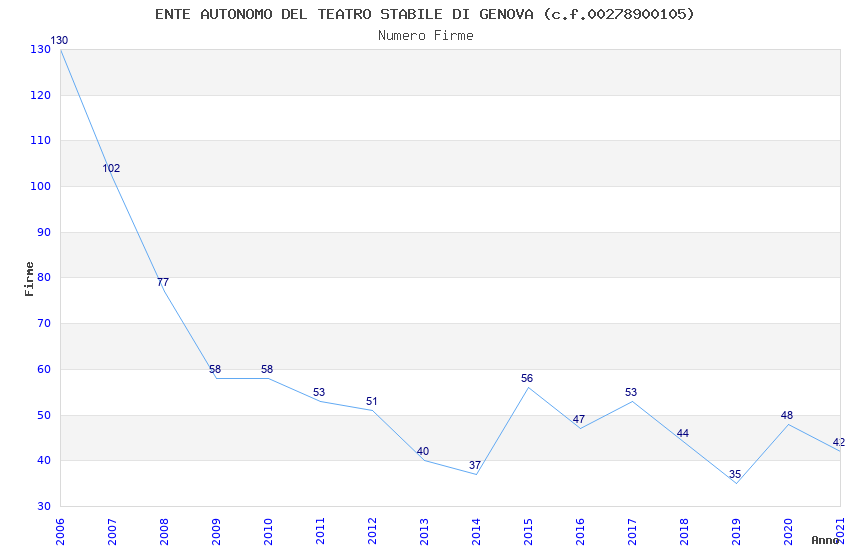Click the 60 y-axis tick label
Viewport: 850px width, 550px height.
(44, 369)
